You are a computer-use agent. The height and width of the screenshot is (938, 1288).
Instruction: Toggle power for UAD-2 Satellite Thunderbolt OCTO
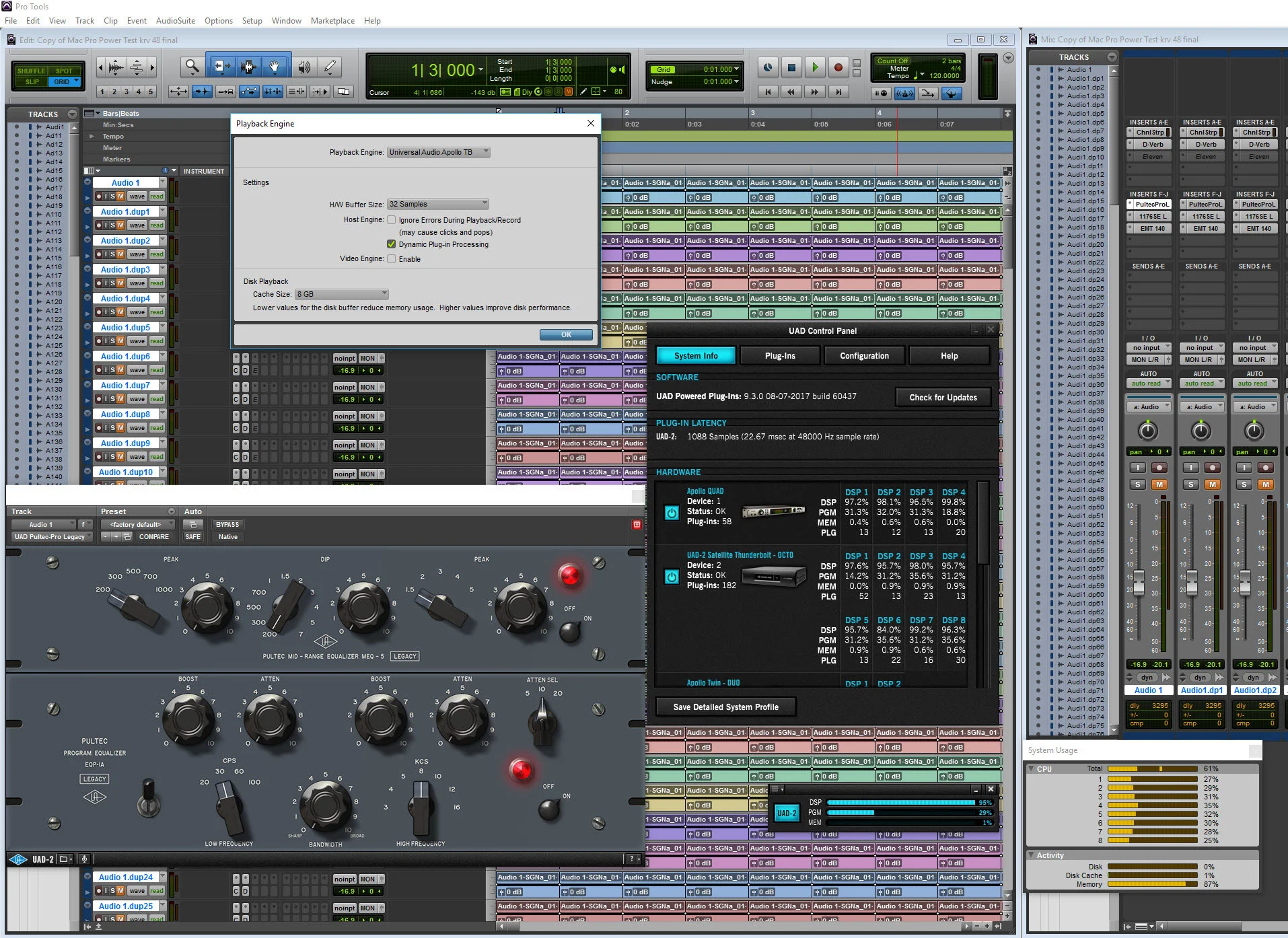[672, 577]
